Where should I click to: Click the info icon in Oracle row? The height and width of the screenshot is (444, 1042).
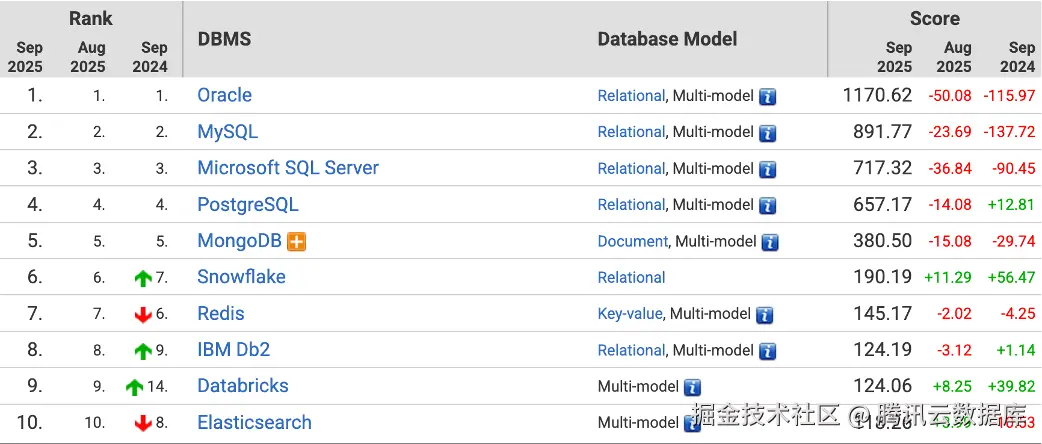pyautogui.click(x=767, y=97)
